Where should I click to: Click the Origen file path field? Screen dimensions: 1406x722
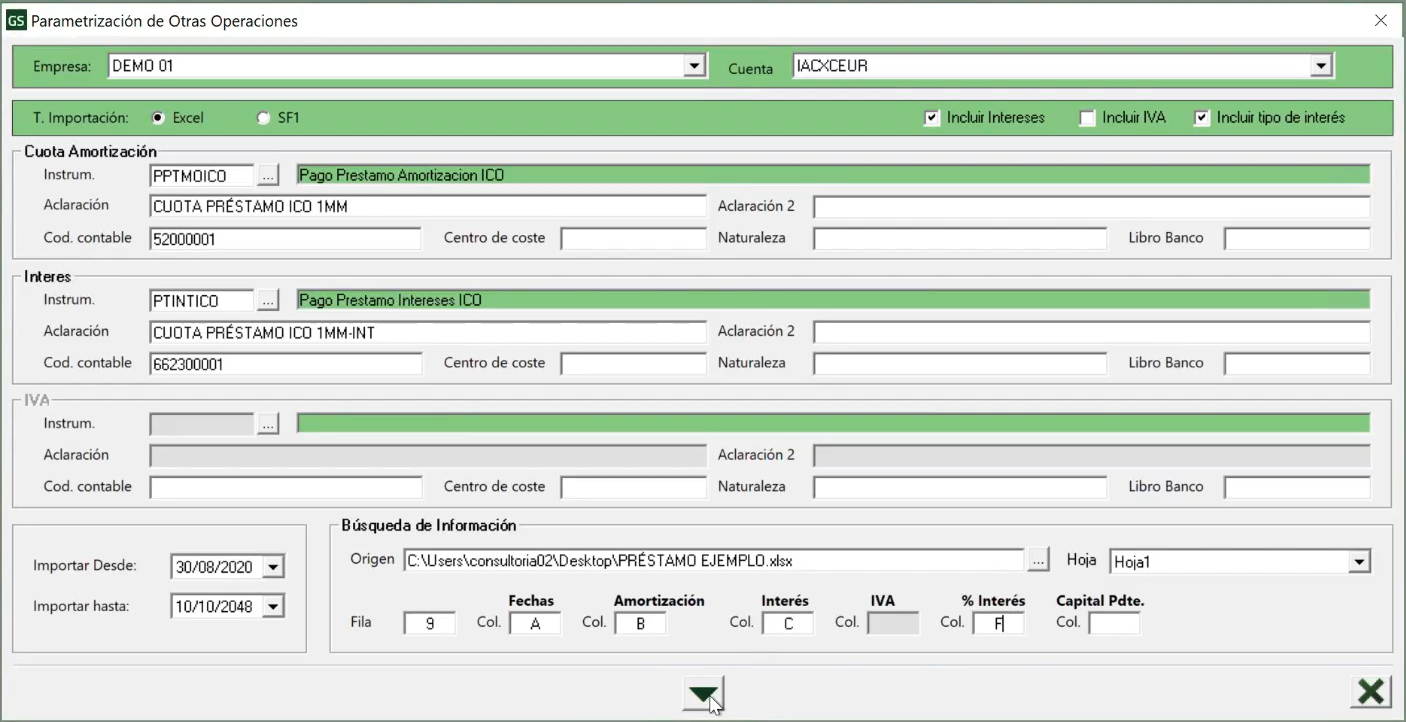click(x=714, y=561)
